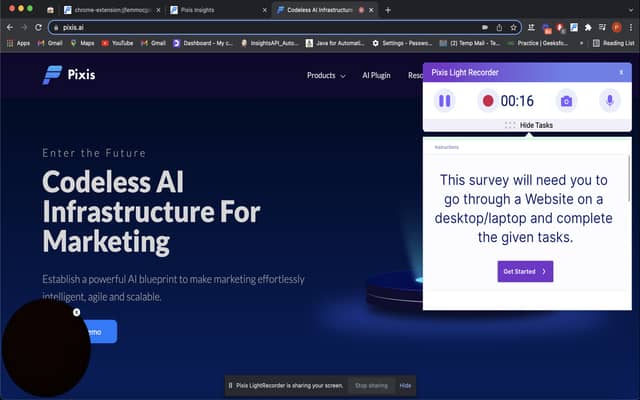Click the Pixis logo
640x400 pixels.
(71, 75)
